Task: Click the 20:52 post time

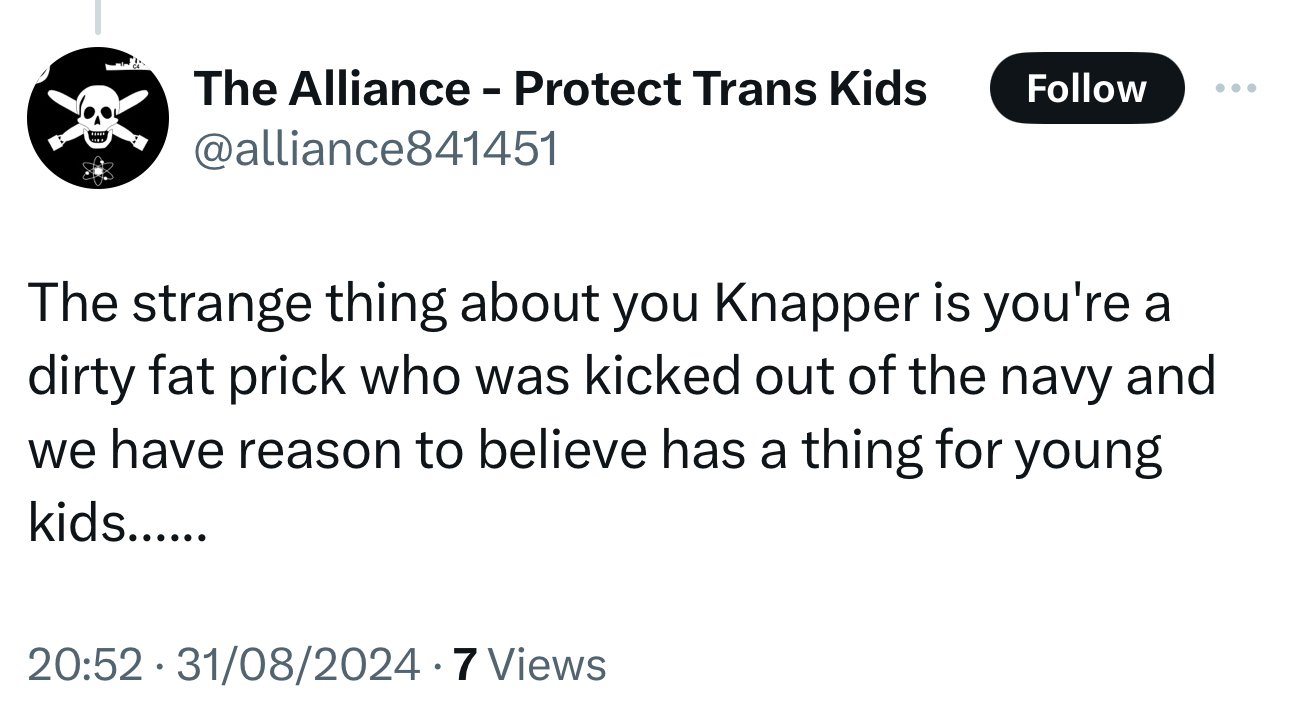Action: (x=85, y=664)
